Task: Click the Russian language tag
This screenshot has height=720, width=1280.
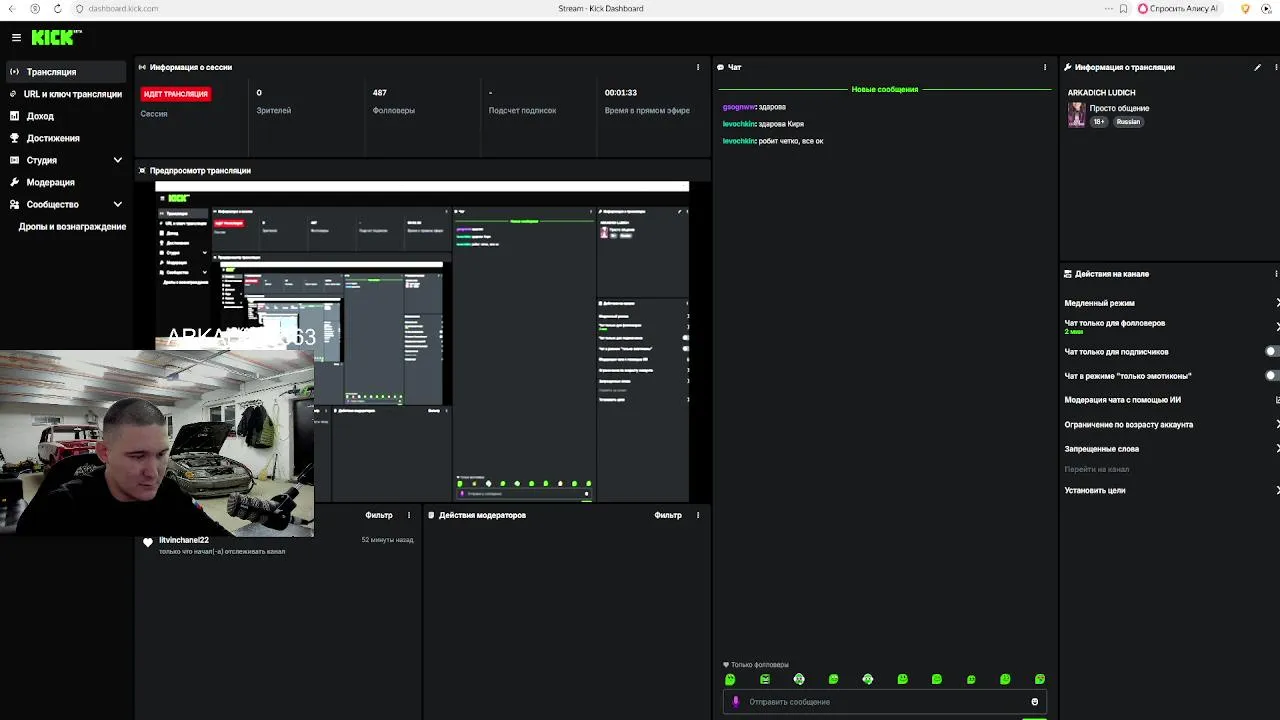Action: point(1128,122)
